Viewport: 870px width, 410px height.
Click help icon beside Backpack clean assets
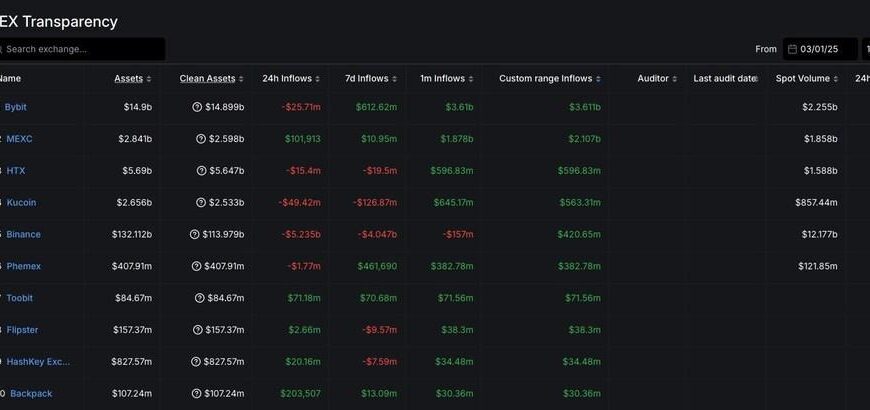[x=196, y=394]
